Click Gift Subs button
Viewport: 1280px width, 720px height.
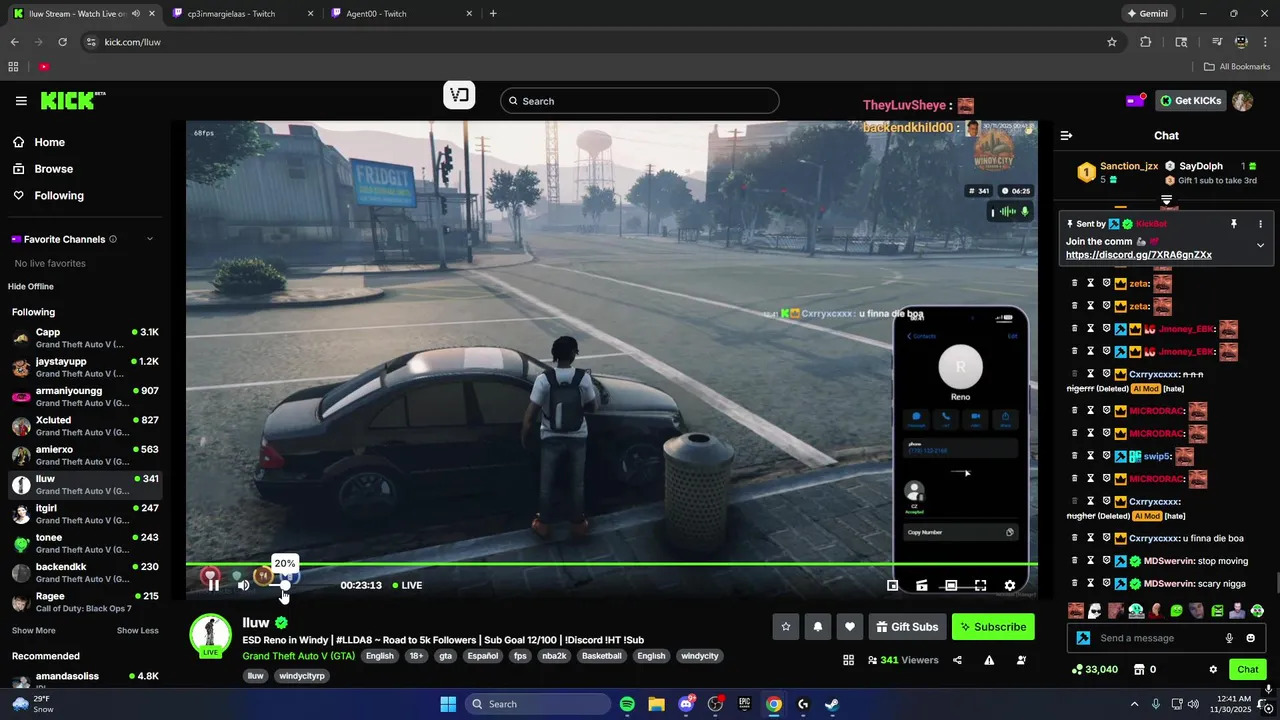(x=907, y=627)
